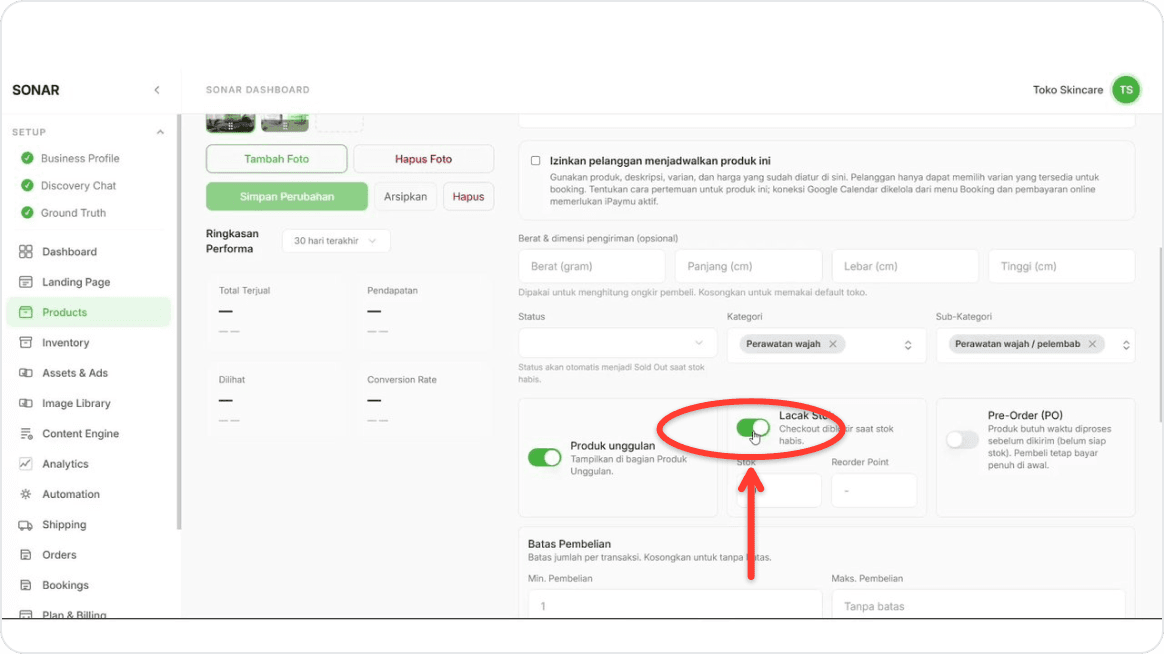Collapse the SETUP section
Screen dimensions: 1164x654
tap(160, 132)
